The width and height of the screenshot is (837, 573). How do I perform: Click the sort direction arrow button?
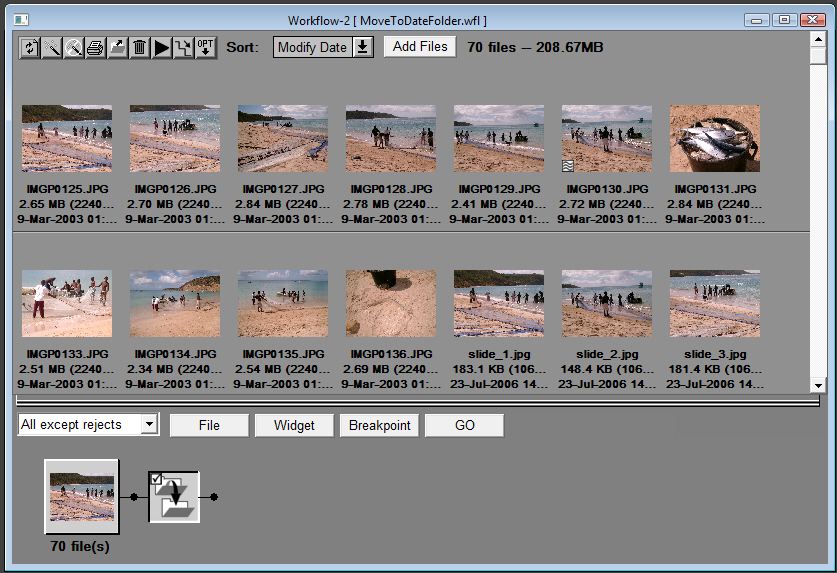click(x=363, y=47)
